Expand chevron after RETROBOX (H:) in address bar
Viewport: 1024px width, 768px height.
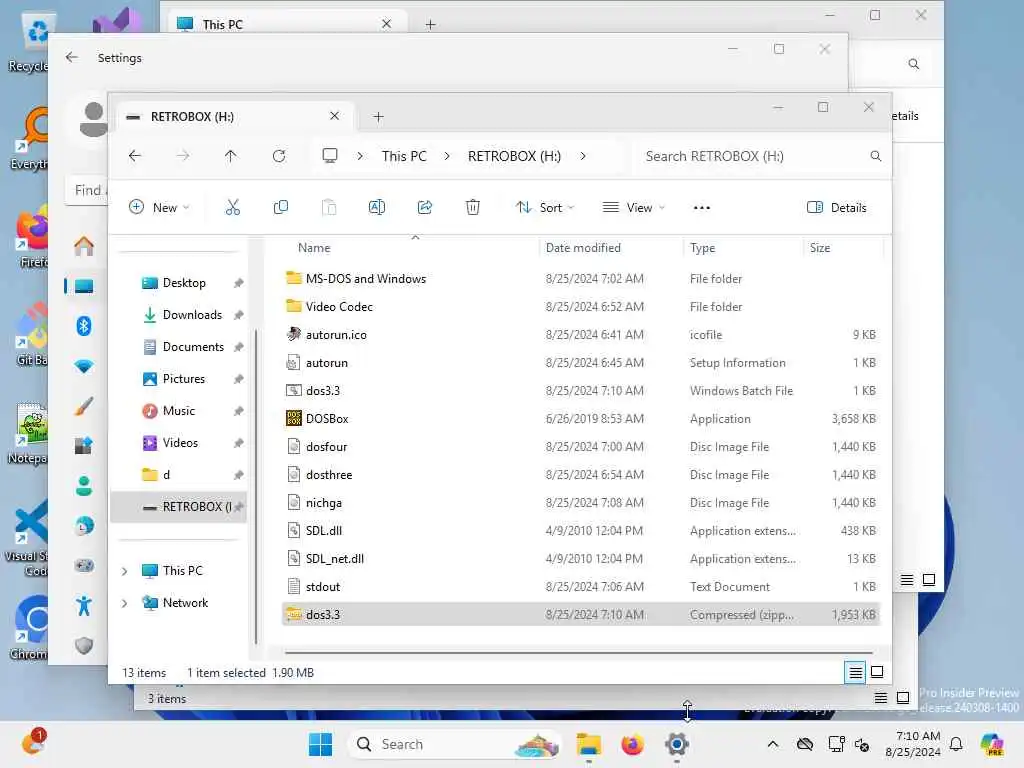[x=583, y=156]
